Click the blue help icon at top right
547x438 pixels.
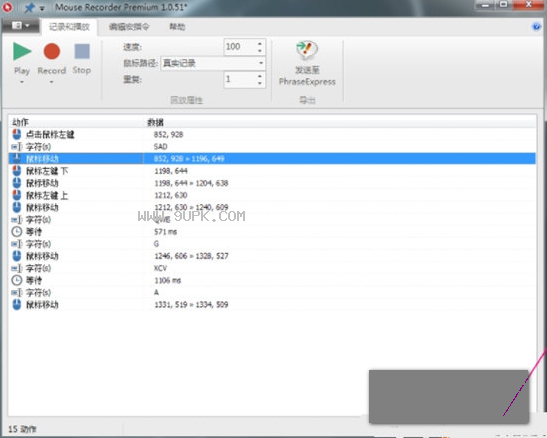click(x=536, y=27)
